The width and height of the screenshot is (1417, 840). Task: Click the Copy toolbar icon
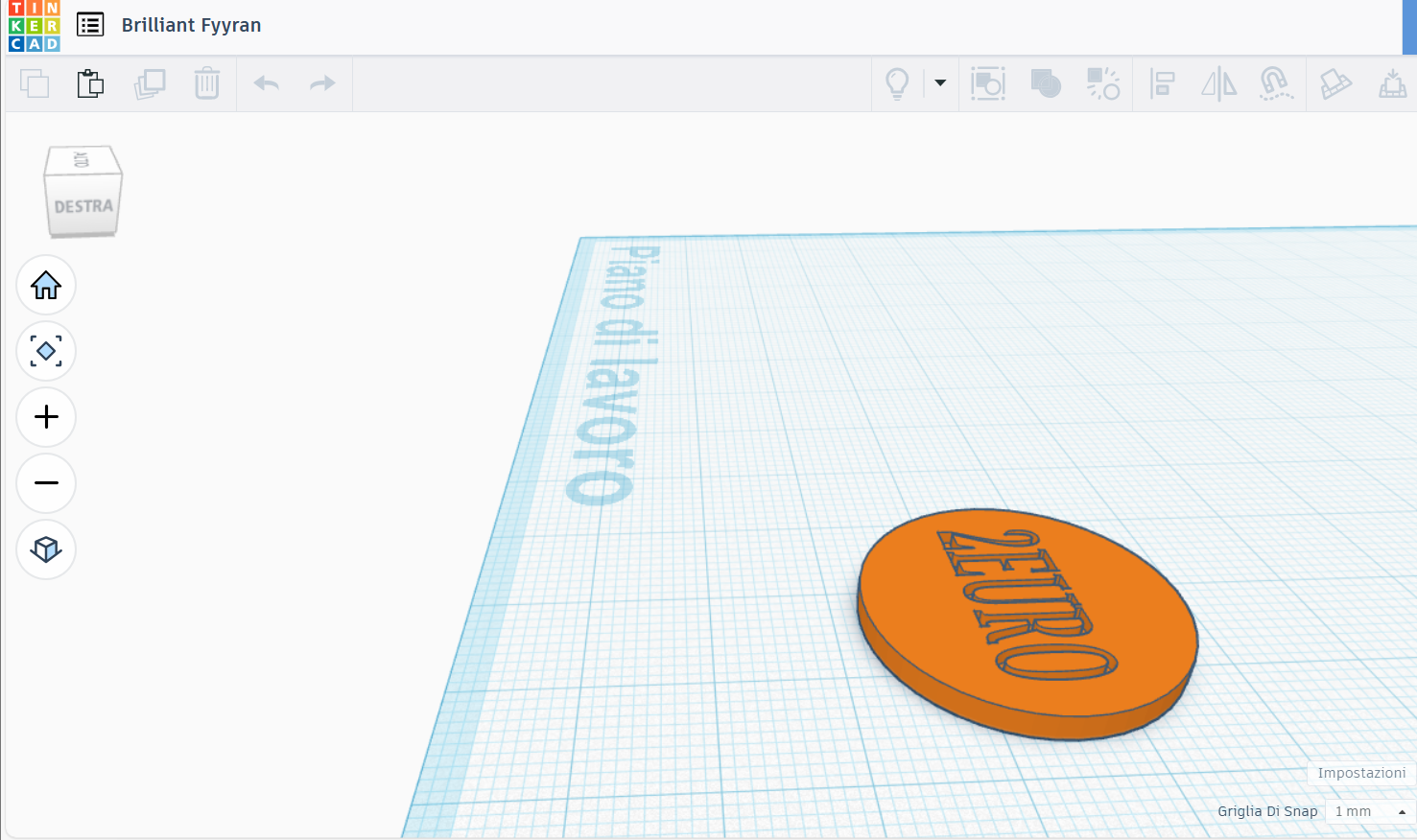tap(35, 84)
